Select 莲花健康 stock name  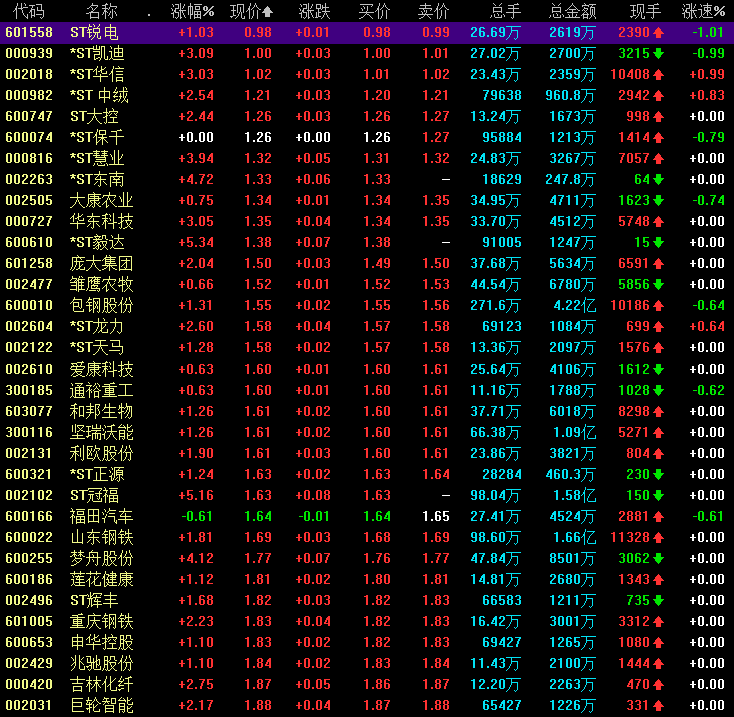pyautogui.click(x=102, y=579)
